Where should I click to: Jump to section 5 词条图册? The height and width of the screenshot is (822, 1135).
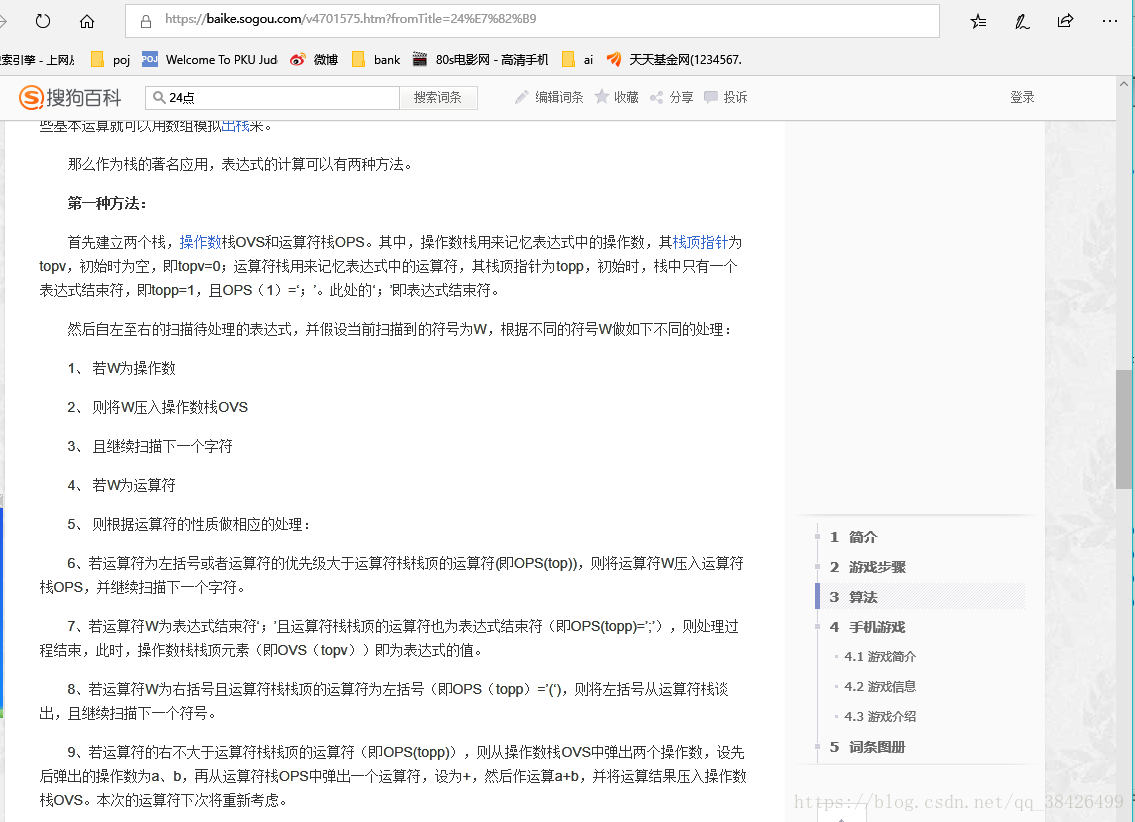click(x=867, y=747)
